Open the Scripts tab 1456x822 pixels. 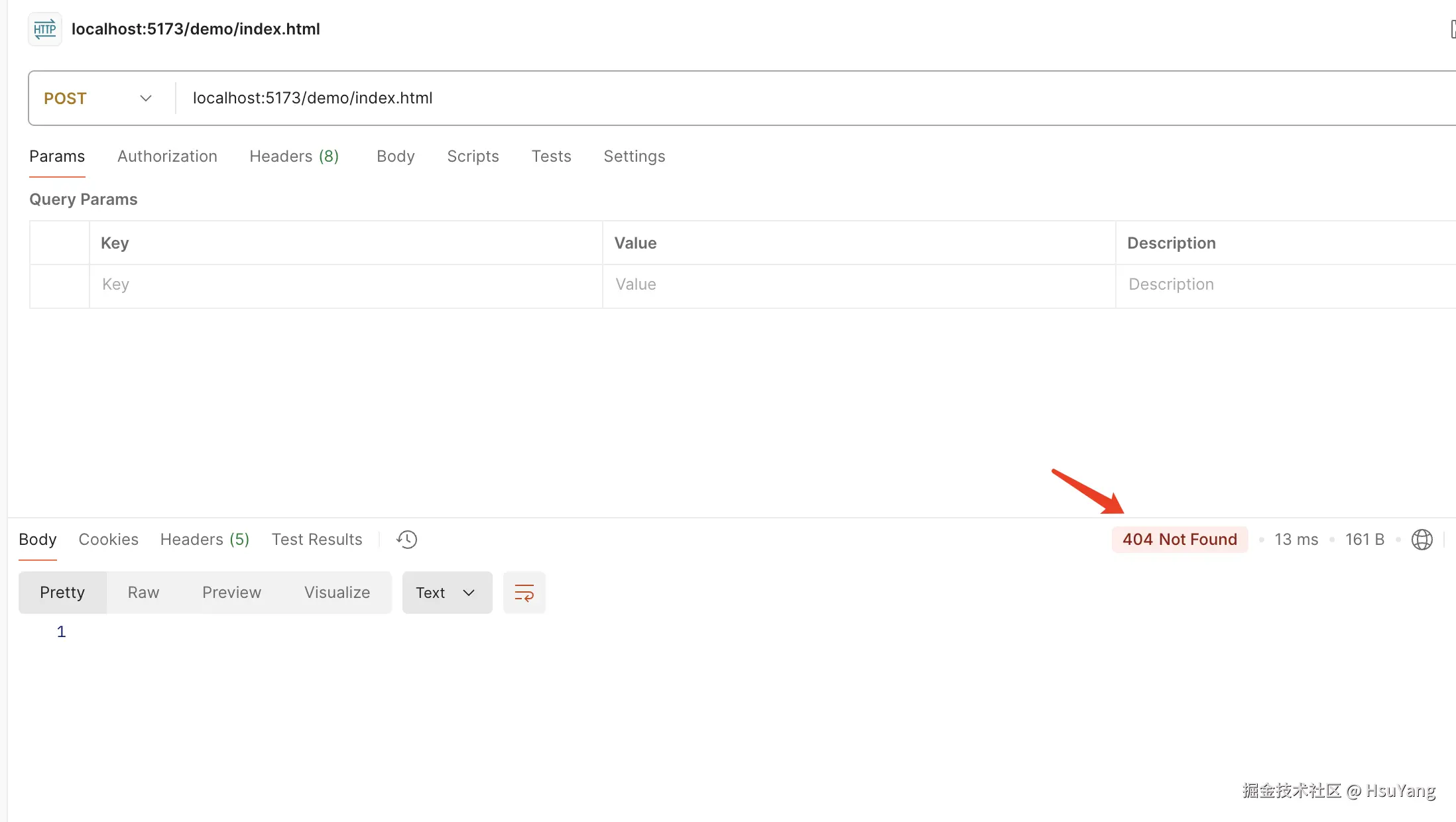pyautogui.click(x=473, y=156)
